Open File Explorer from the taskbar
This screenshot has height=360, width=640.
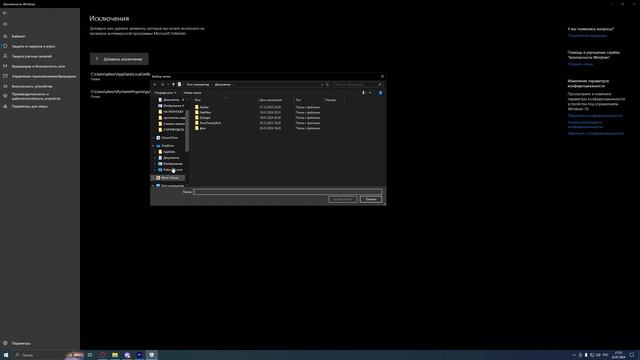[x=115, y=355]
